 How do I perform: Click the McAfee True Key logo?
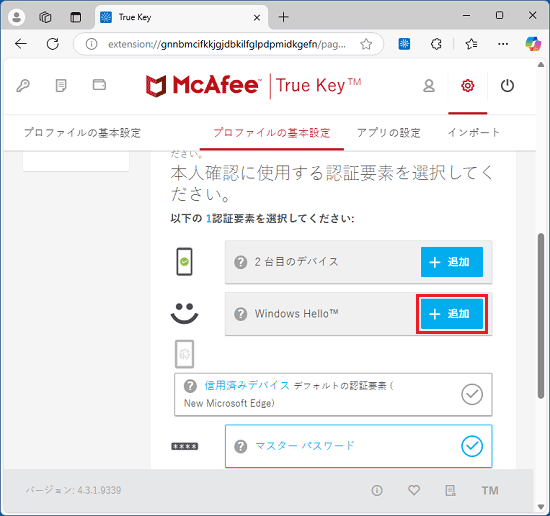[x=253, y=86]
